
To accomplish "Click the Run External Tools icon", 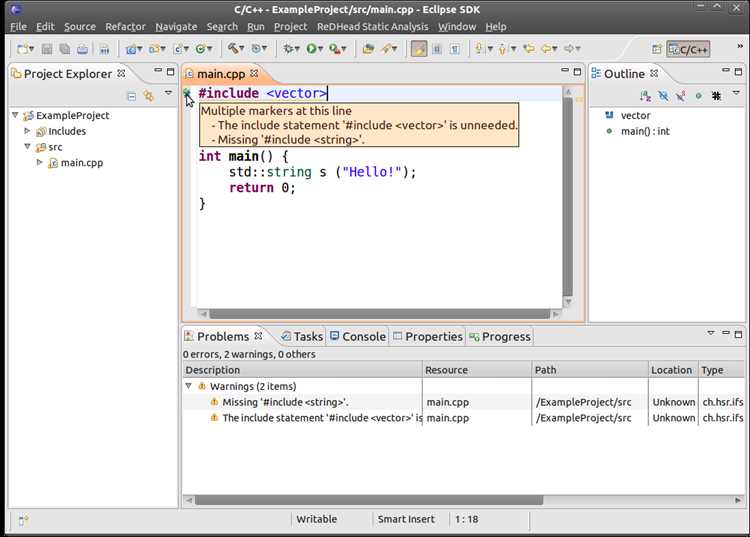I will click(x=334, y=49).
